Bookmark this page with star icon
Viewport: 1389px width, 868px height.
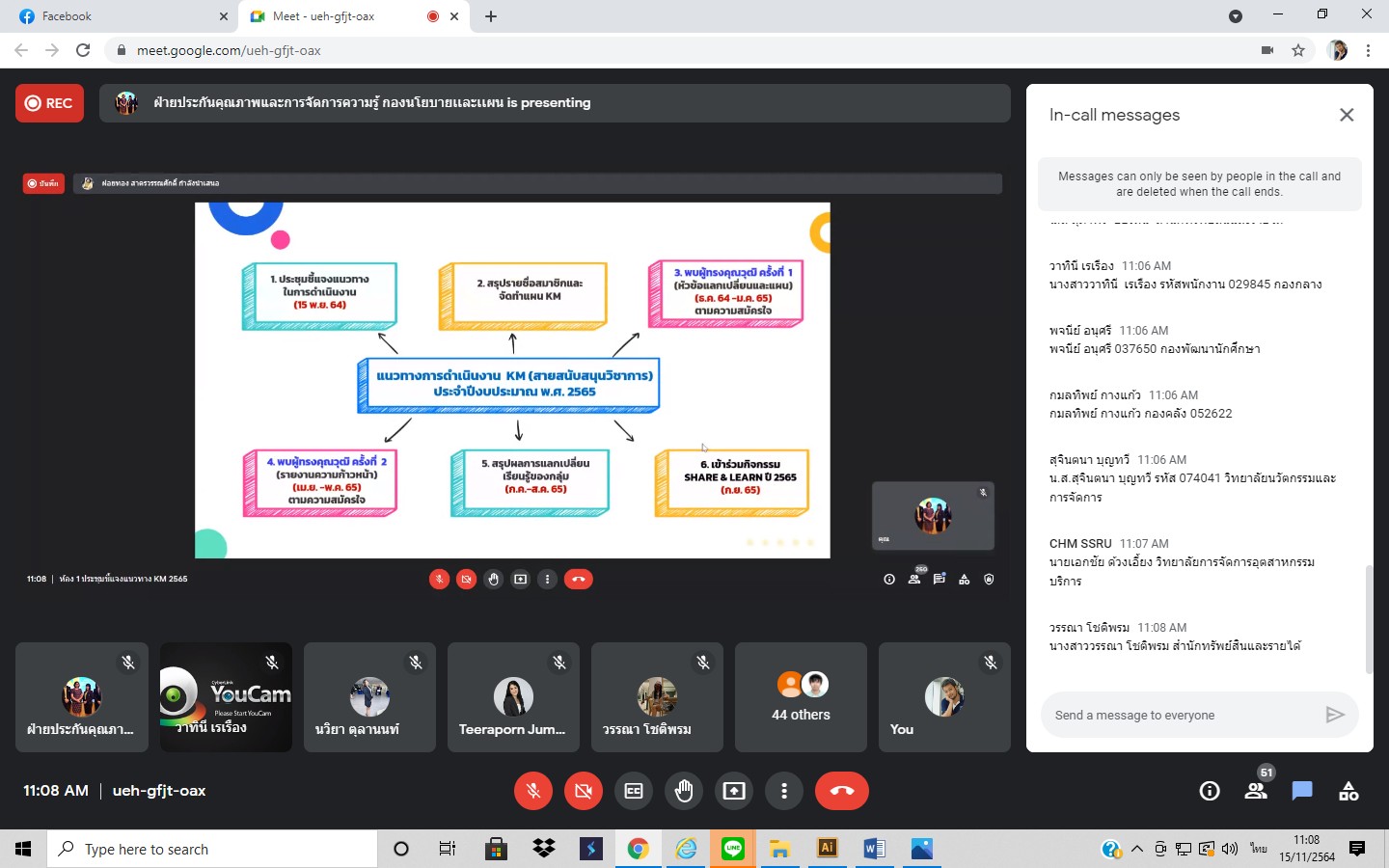(x=1298, y=50)
